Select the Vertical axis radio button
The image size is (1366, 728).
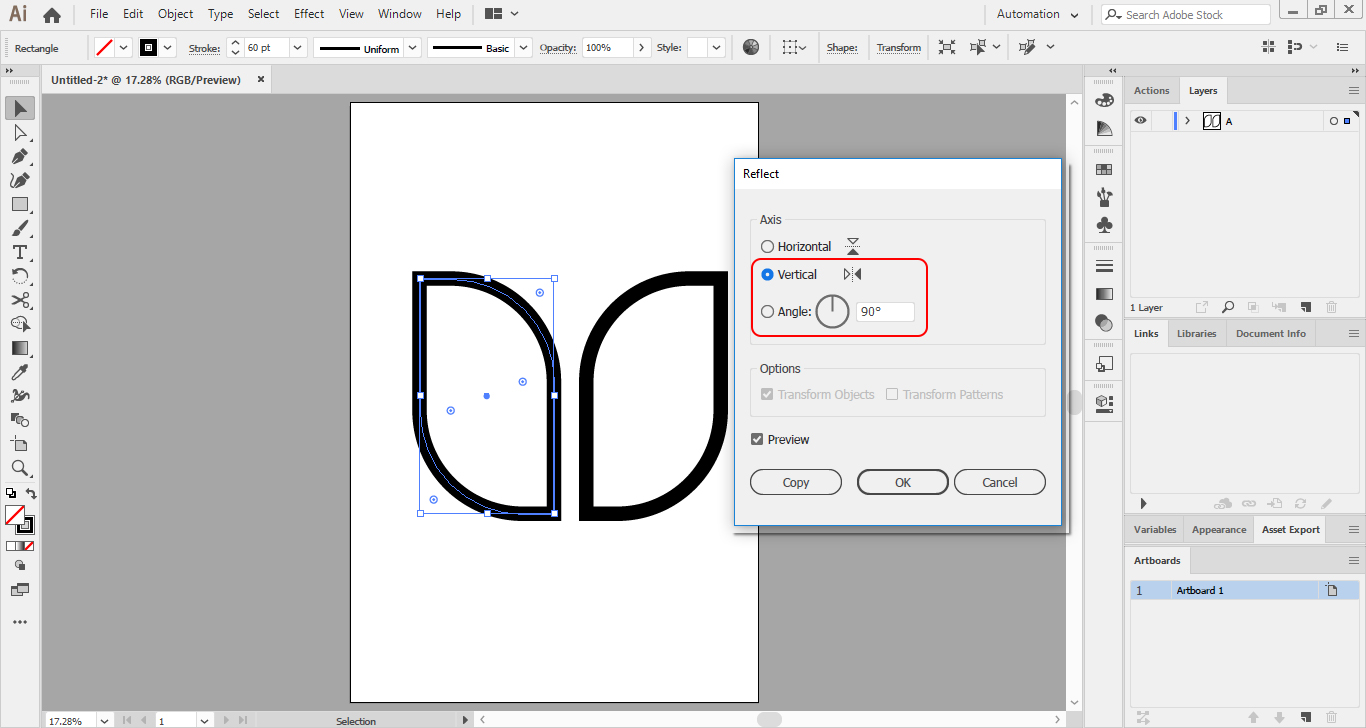pyautogui.click(x=767, y=274)
